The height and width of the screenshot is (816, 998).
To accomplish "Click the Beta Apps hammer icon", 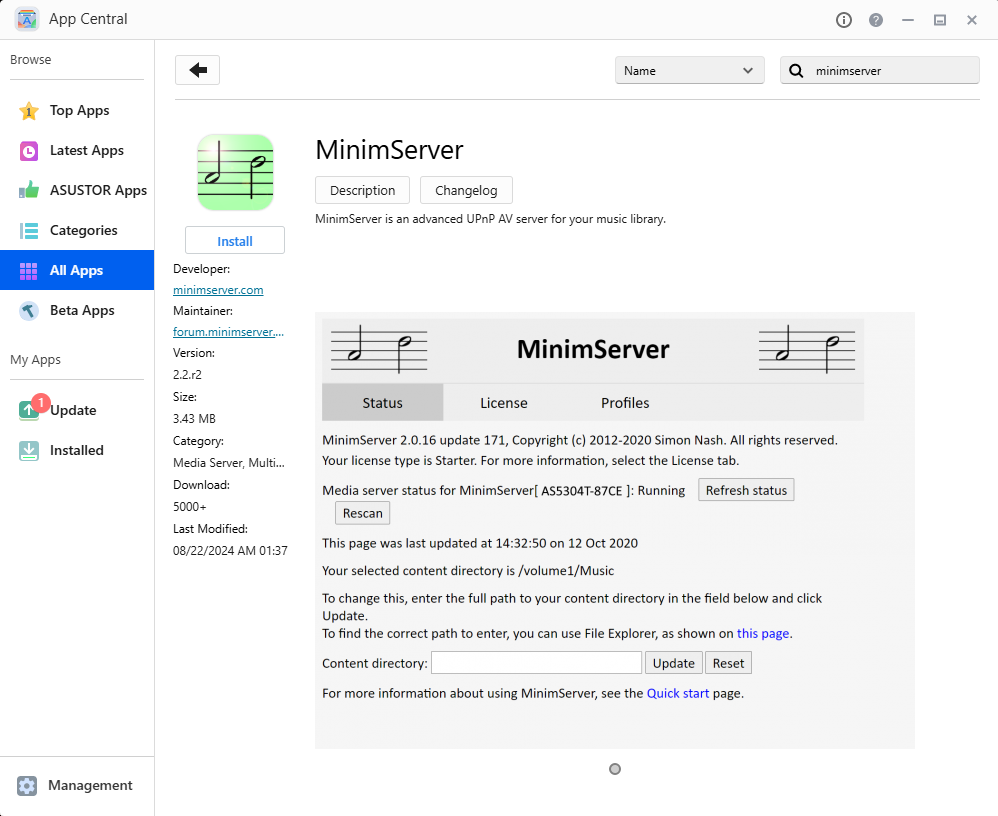I will tap(29, 311).
